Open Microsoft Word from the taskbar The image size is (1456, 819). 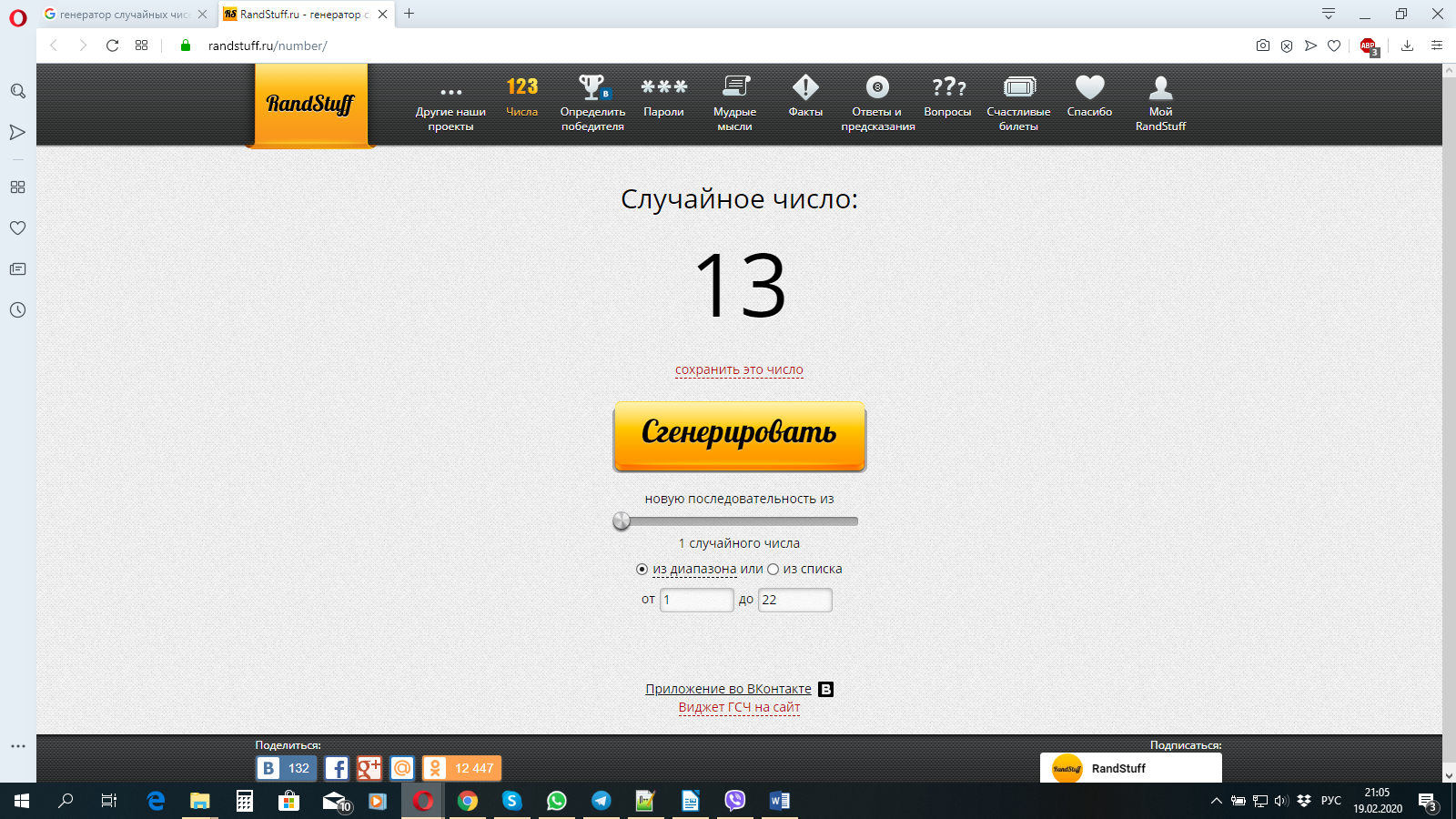(780, 801)
